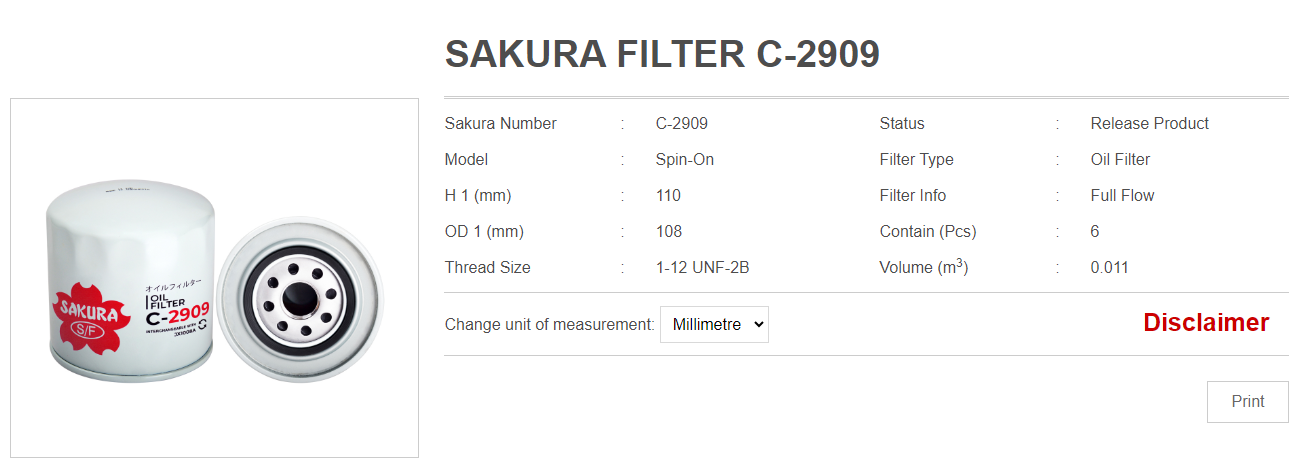The width and height of the screenshot is (1293, 464).
Task: Open the Millimetre unit of measurement dropdown
Action: point(714,324)
